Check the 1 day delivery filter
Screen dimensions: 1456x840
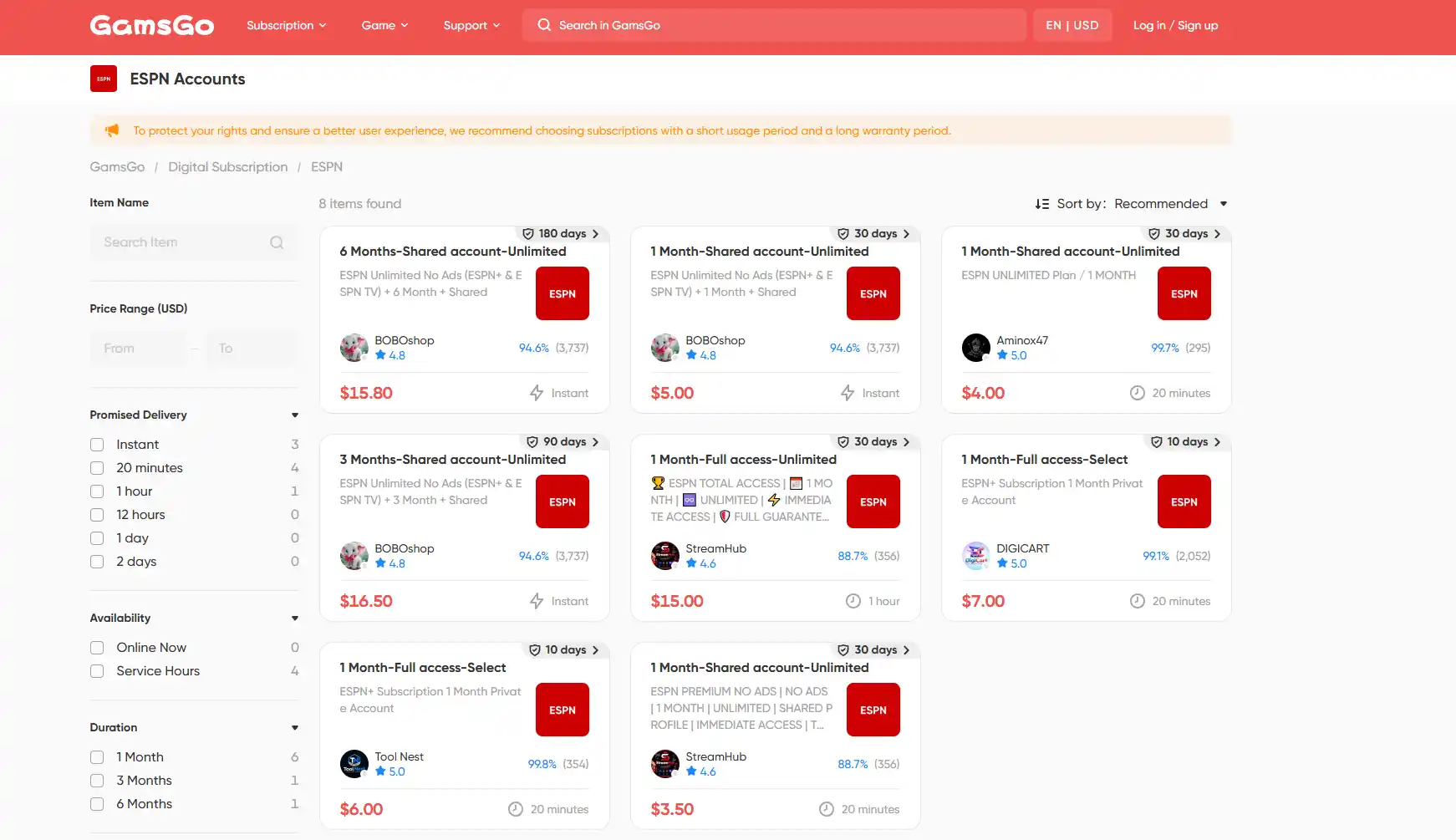97,538
